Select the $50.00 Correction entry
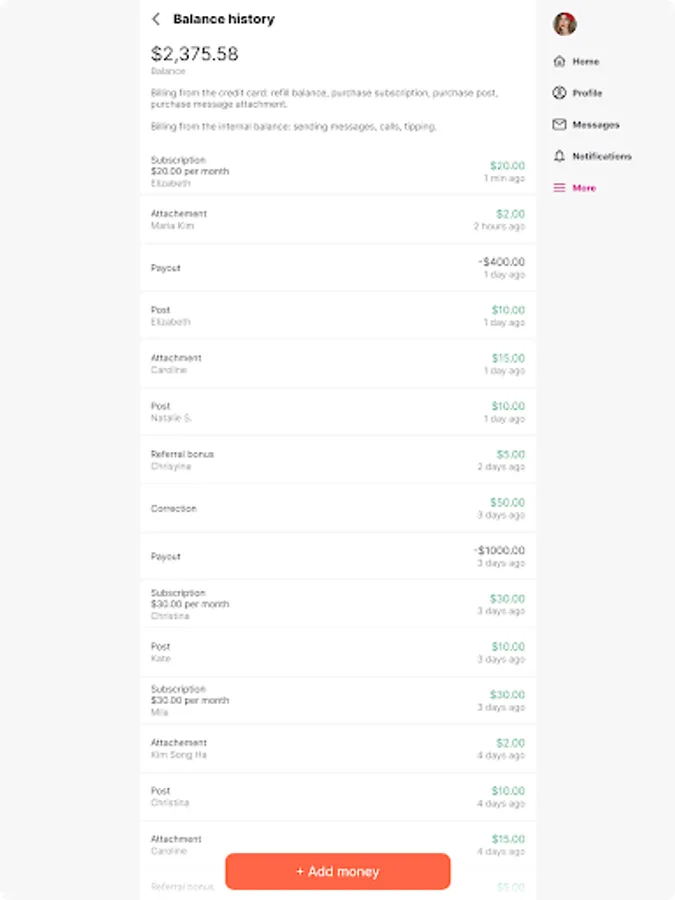Image resolution: width=675 pixels, height=900 pixels. click(337, 508)
